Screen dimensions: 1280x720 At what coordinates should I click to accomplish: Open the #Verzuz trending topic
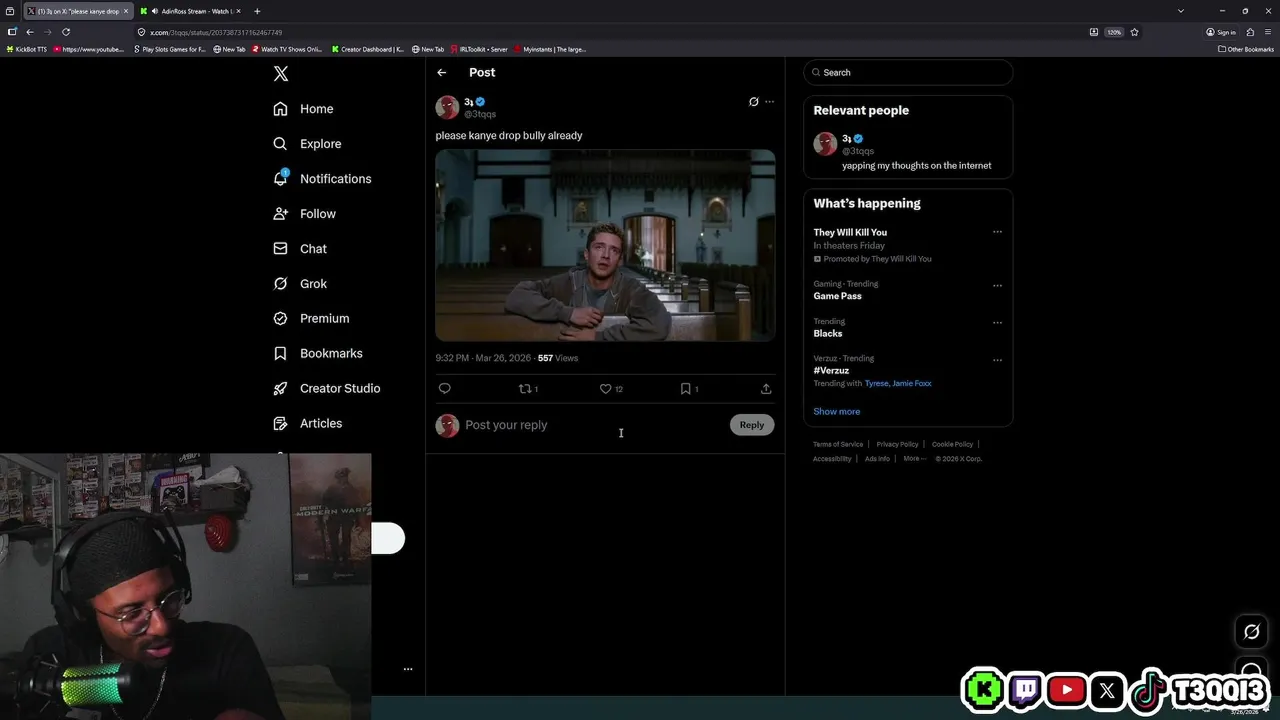831,370
